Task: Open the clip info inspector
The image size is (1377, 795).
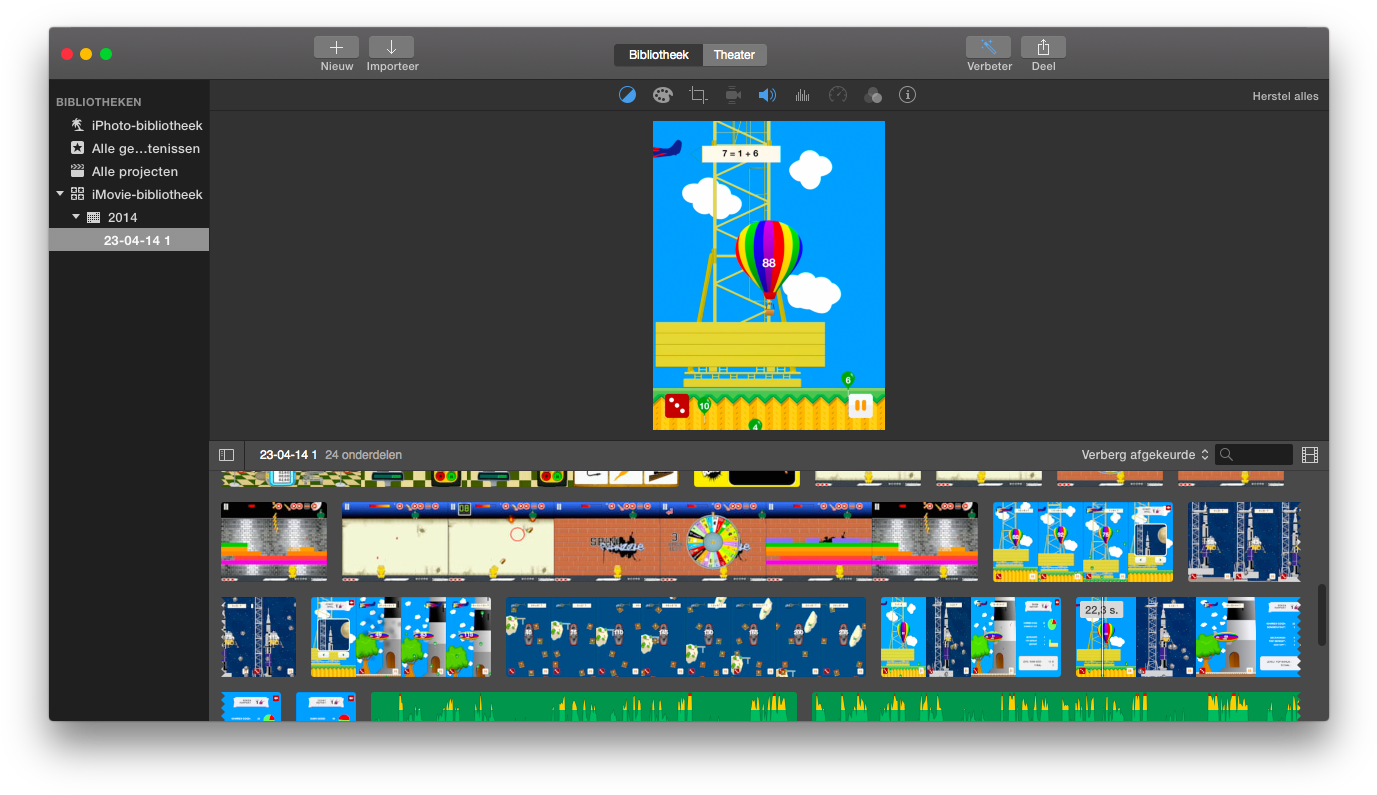Action: pyautogui.click(x=907, y=95)
